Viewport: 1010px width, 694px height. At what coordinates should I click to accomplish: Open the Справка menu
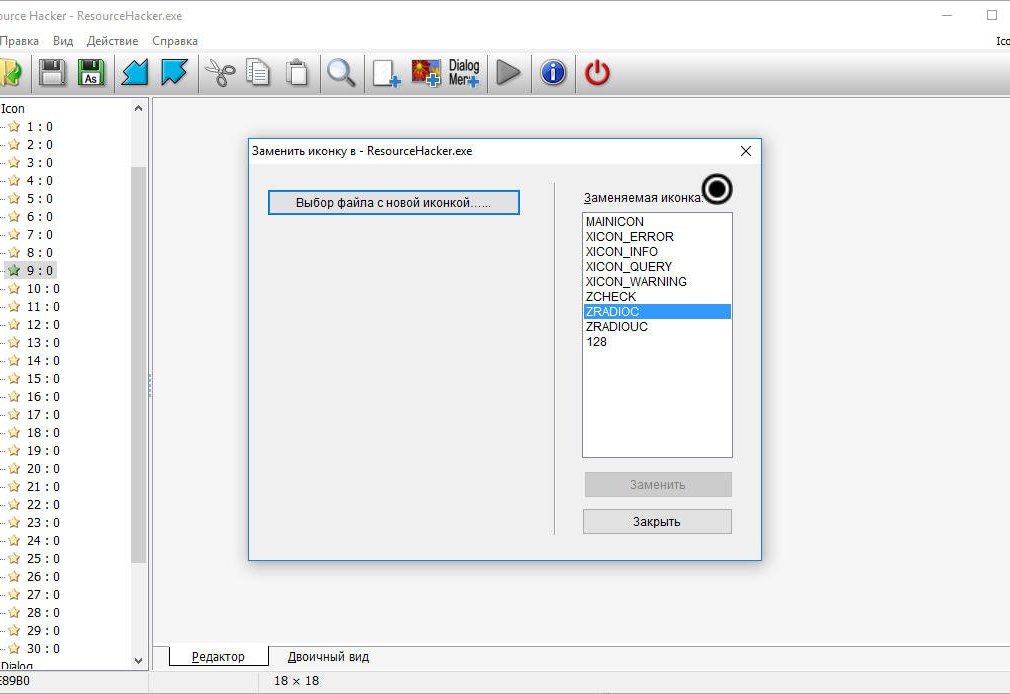(175, 41)
